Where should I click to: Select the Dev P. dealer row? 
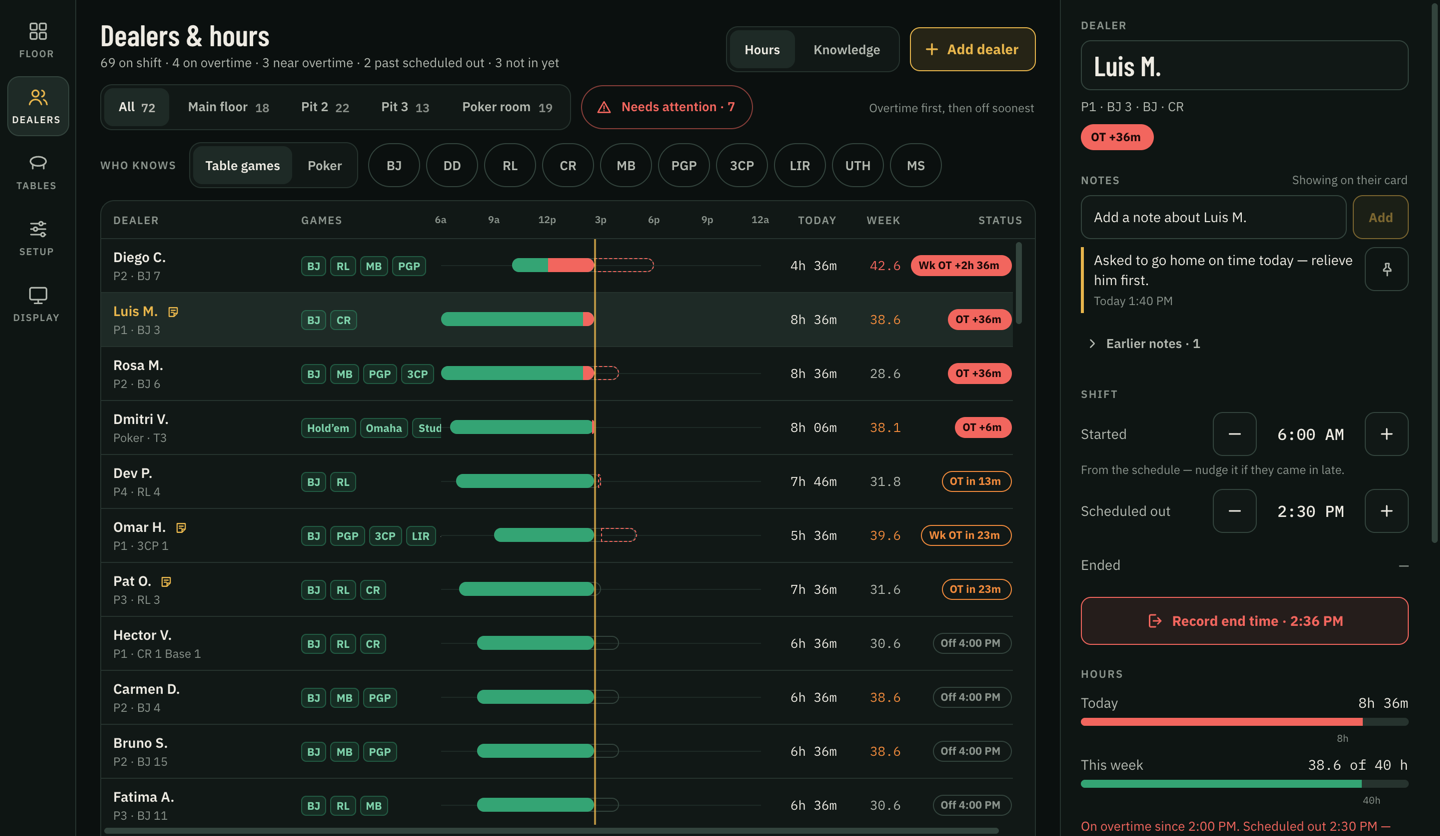click(x=557, y=482)
